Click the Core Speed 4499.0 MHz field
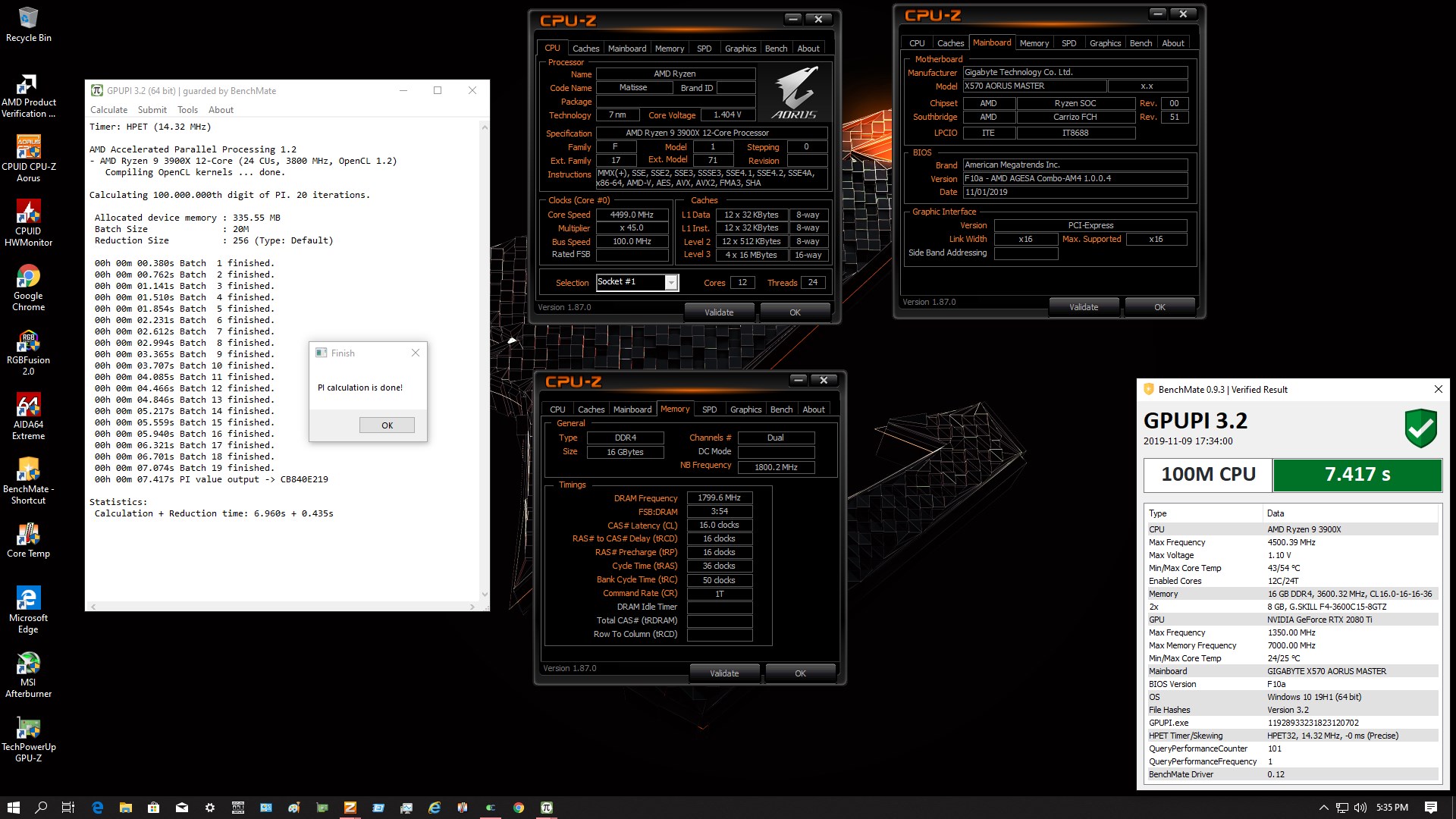Screen dimensions: 1456x819 [x=632, y=215]
